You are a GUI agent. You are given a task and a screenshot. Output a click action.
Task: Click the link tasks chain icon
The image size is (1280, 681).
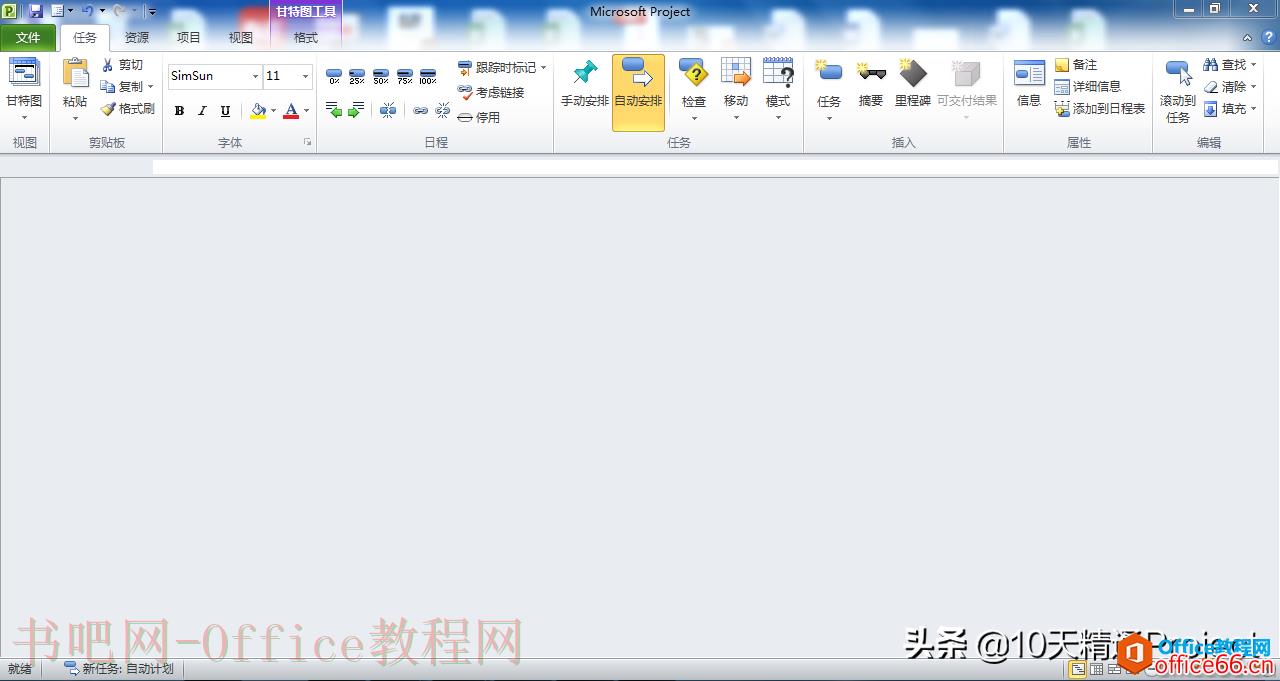click(421, 111)
